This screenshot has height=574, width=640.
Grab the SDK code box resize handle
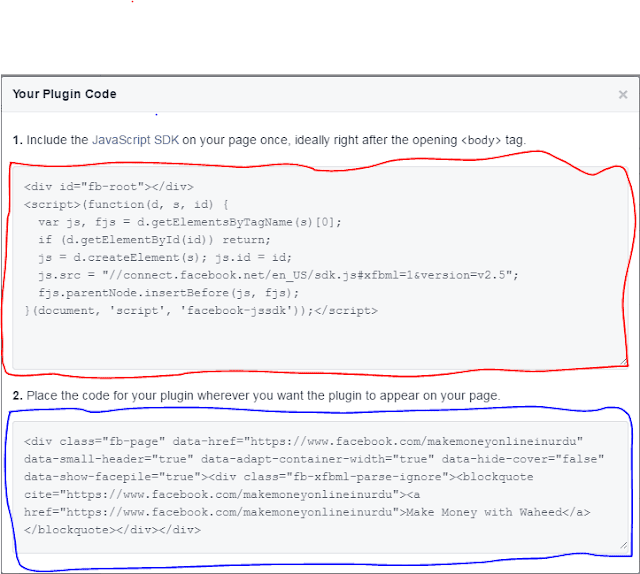[x=624, y=362]
